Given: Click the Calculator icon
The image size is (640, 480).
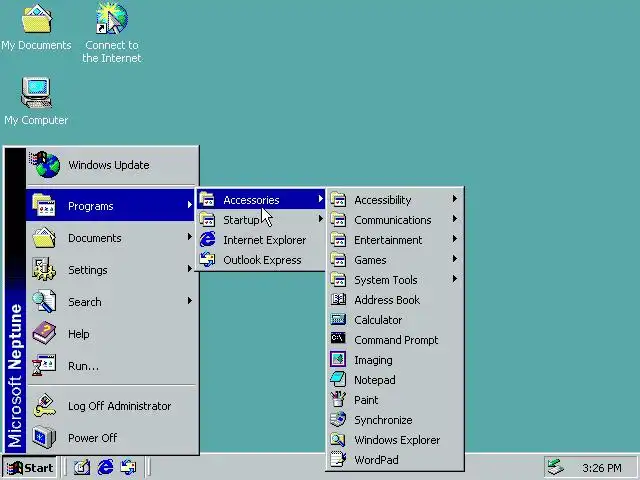Looking at the screenshot, I should [338, 320].
